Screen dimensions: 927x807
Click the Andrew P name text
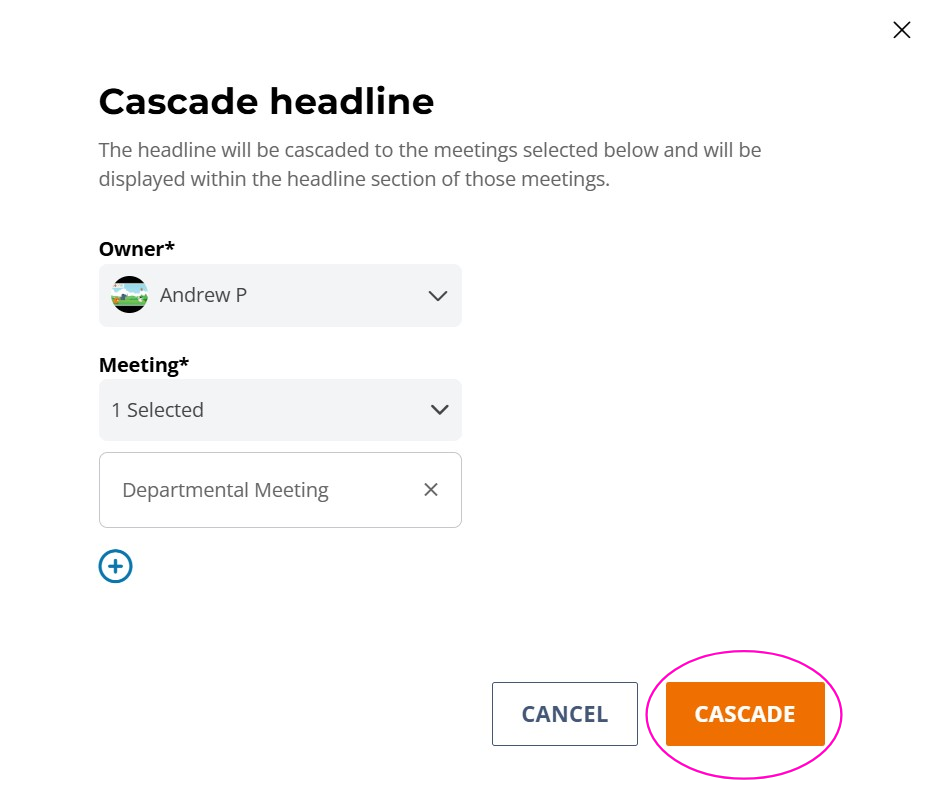pos(203,295)
